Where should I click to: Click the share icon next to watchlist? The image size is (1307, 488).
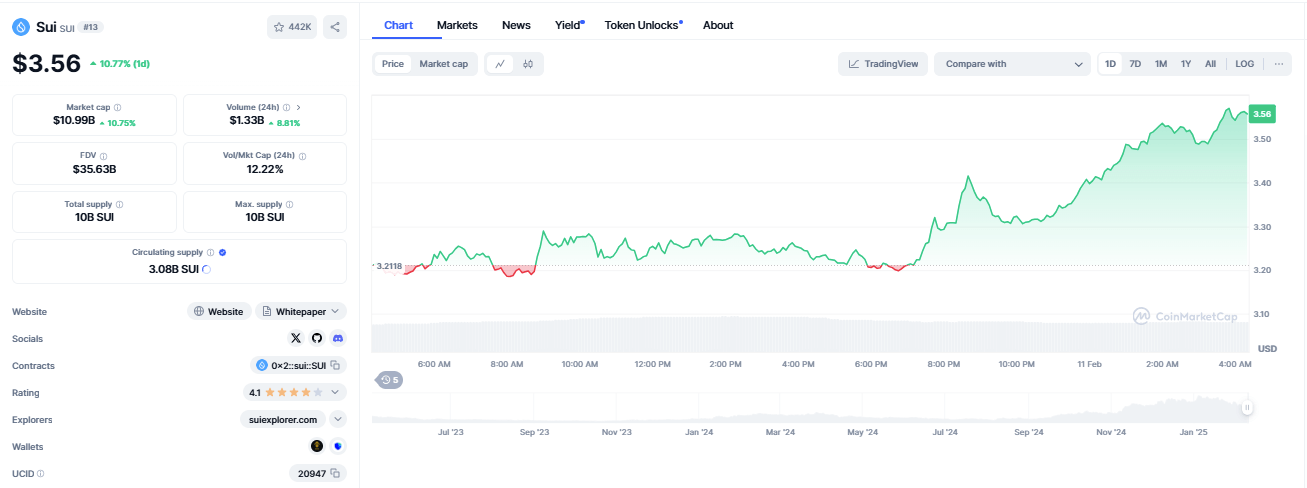click(x=335, y=28)
